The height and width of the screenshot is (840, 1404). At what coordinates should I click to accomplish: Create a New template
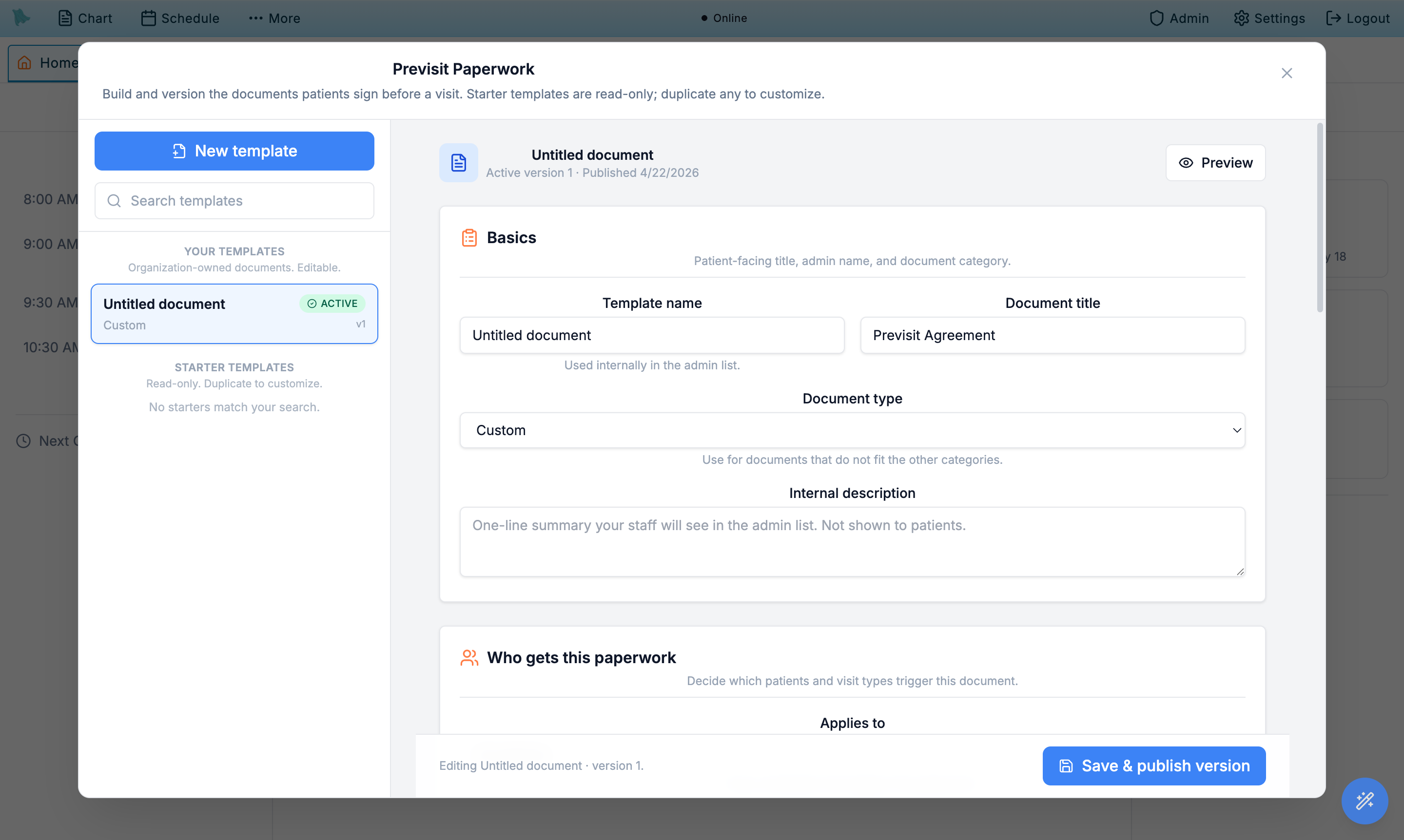point(234,151)
